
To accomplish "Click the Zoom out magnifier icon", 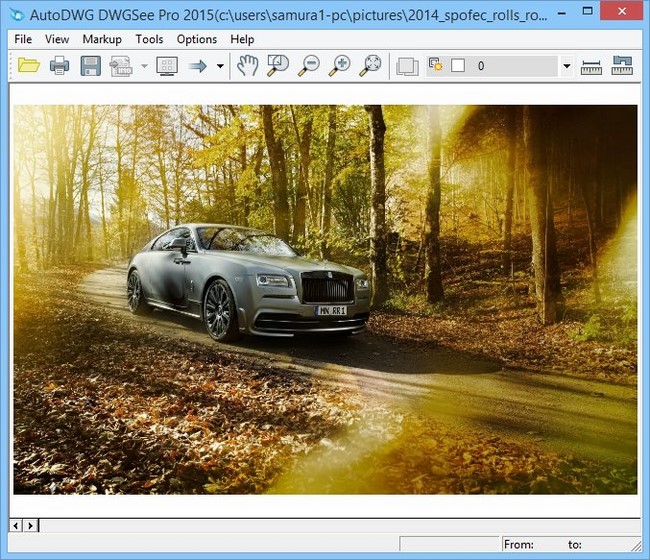I will (x=309, y=66).
